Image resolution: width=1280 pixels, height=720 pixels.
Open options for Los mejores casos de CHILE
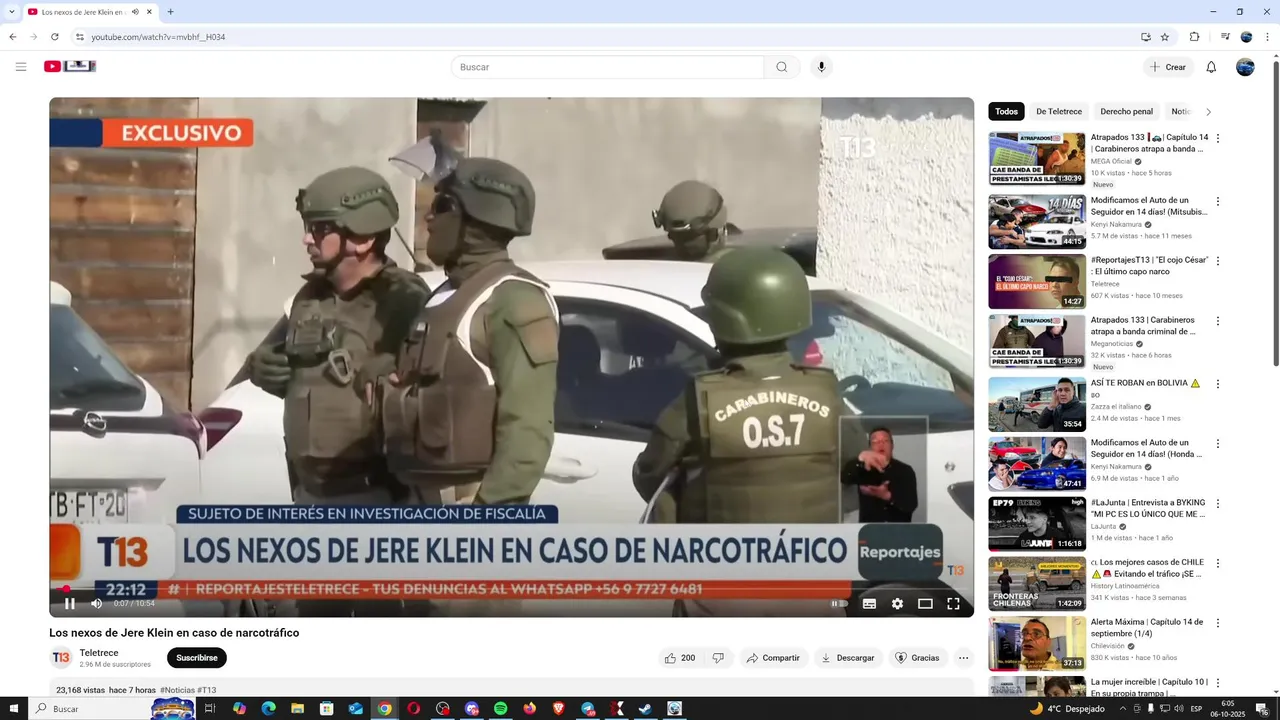[x=1218, y=564]
